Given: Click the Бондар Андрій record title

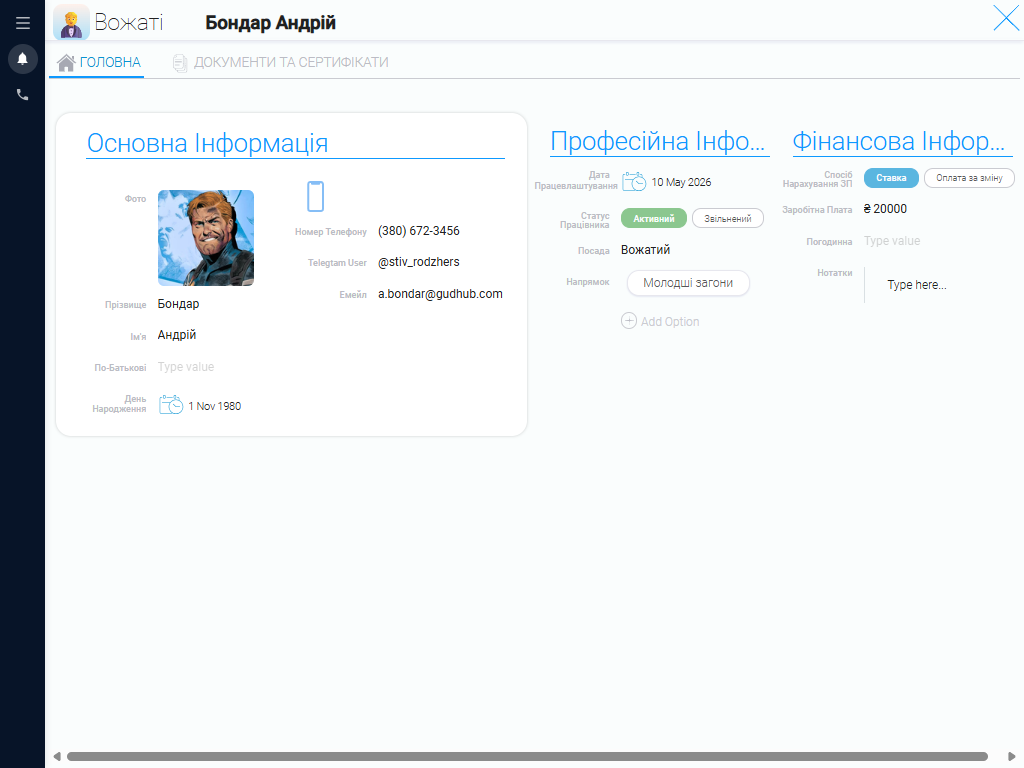Looking at the screenshot, I should (x=270, y=23).
